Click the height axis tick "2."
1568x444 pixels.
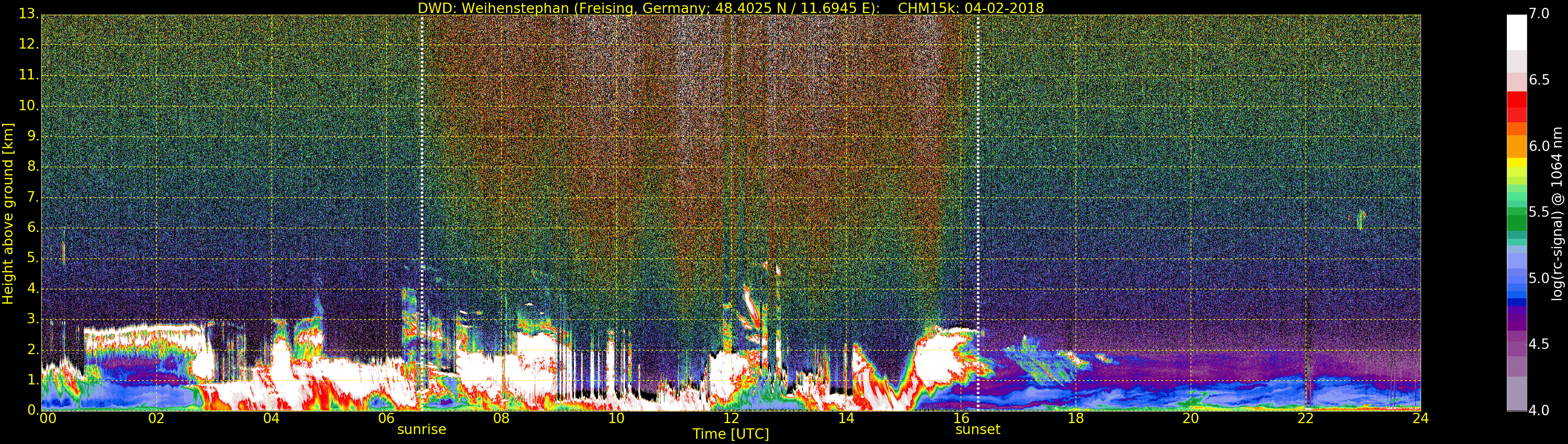coord(33,349)
